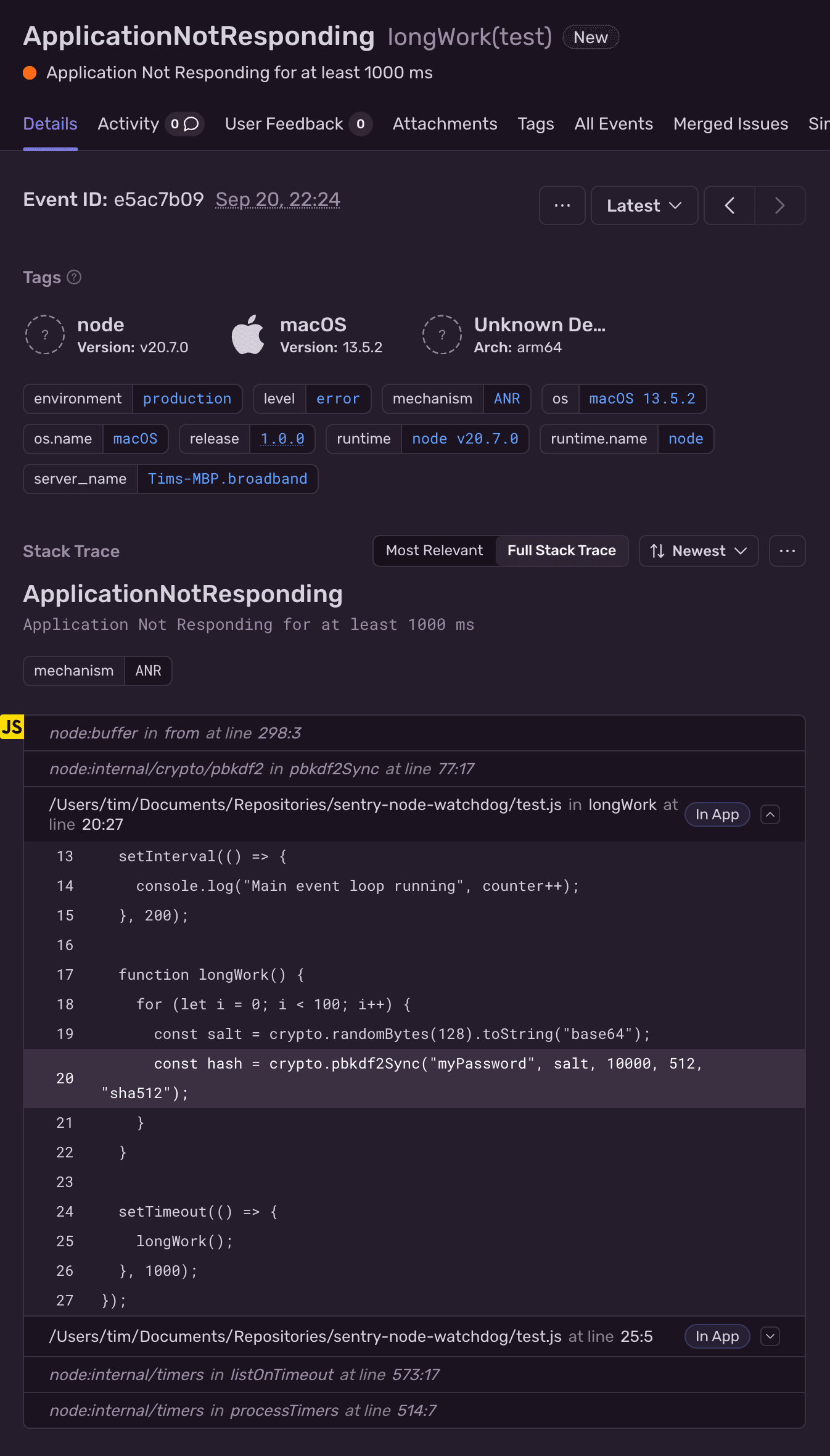This screenshot has height=1456, width=830.
Task: Click the Tags help question mark icon
Action: pyautogui.click(x=74, y=278)
